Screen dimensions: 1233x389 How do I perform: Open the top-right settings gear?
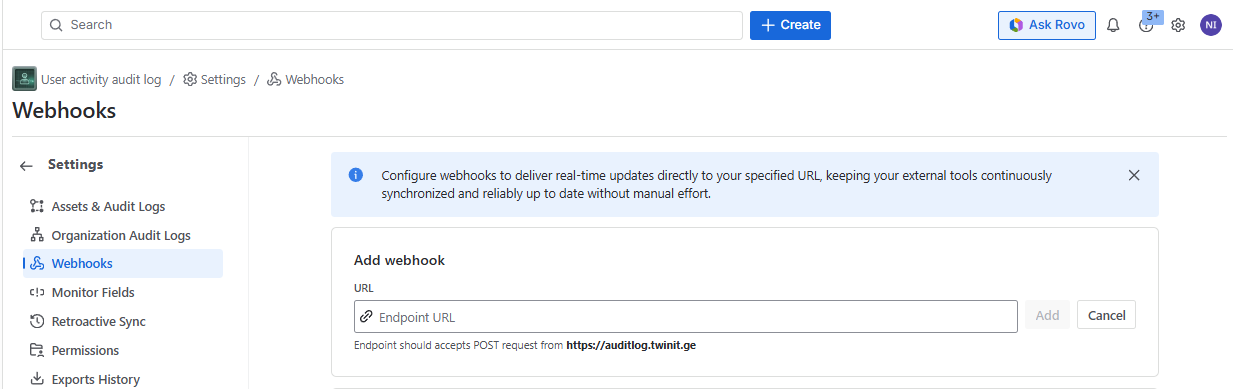coord(1178,25)
